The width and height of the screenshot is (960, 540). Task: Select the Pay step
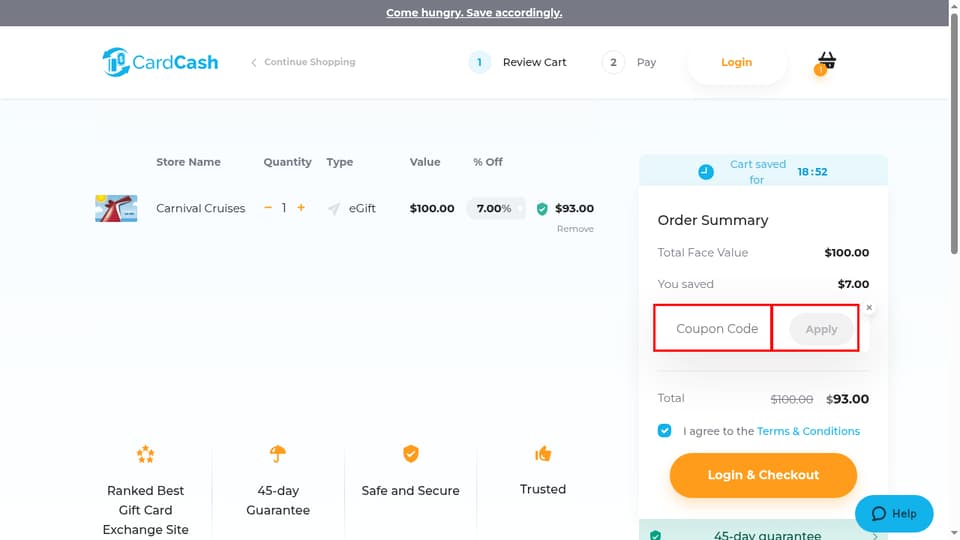pyautogui.click(x=646, y=62)
